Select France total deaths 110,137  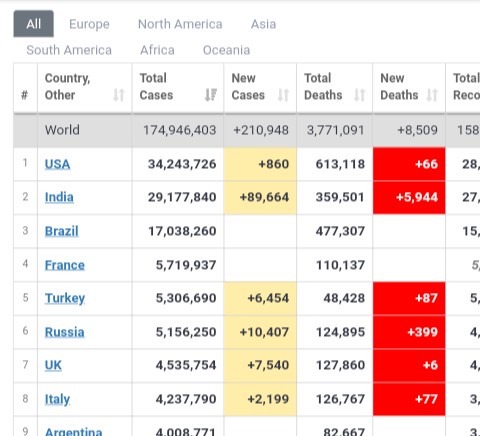[340, 265]
